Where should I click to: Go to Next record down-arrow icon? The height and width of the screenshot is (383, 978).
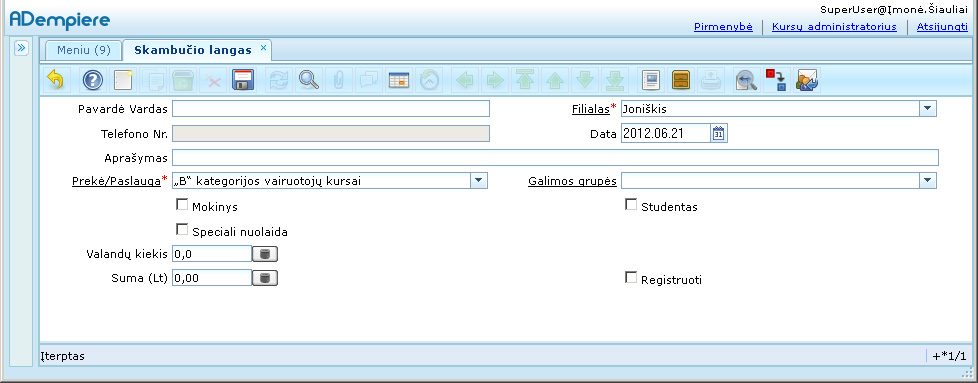[584, 80]
